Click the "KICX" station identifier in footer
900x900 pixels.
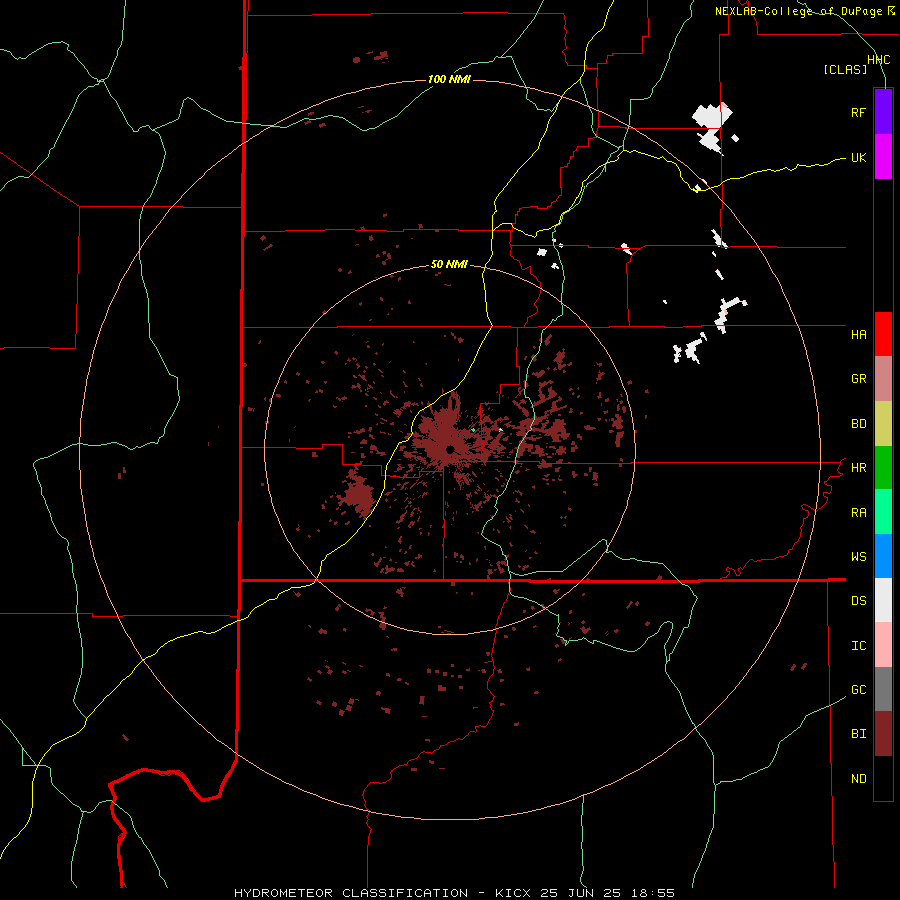pos(513,893)
